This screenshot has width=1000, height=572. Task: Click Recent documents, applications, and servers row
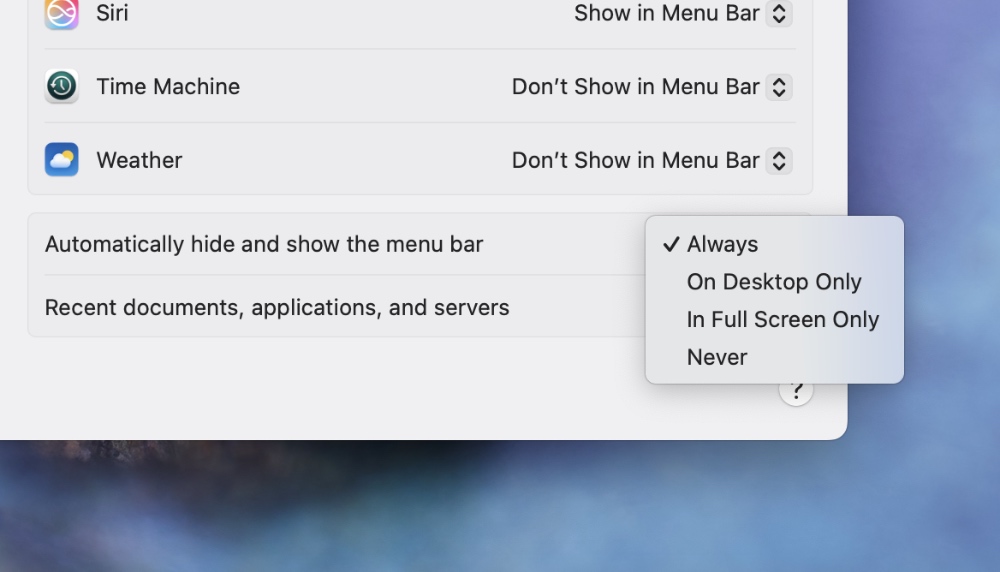point(277,308)
